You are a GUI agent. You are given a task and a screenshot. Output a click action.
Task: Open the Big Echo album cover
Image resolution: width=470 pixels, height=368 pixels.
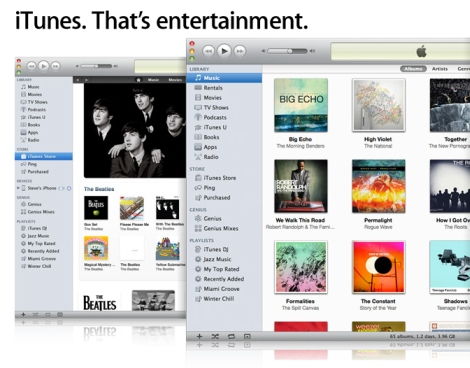[x=301, y=105]
